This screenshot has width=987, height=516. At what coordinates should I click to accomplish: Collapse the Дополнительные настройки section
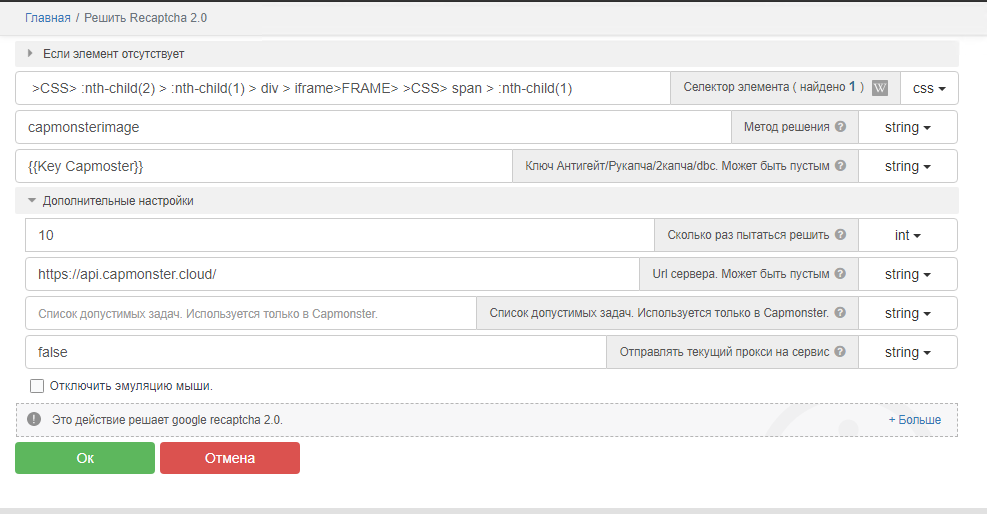[487, 201]
